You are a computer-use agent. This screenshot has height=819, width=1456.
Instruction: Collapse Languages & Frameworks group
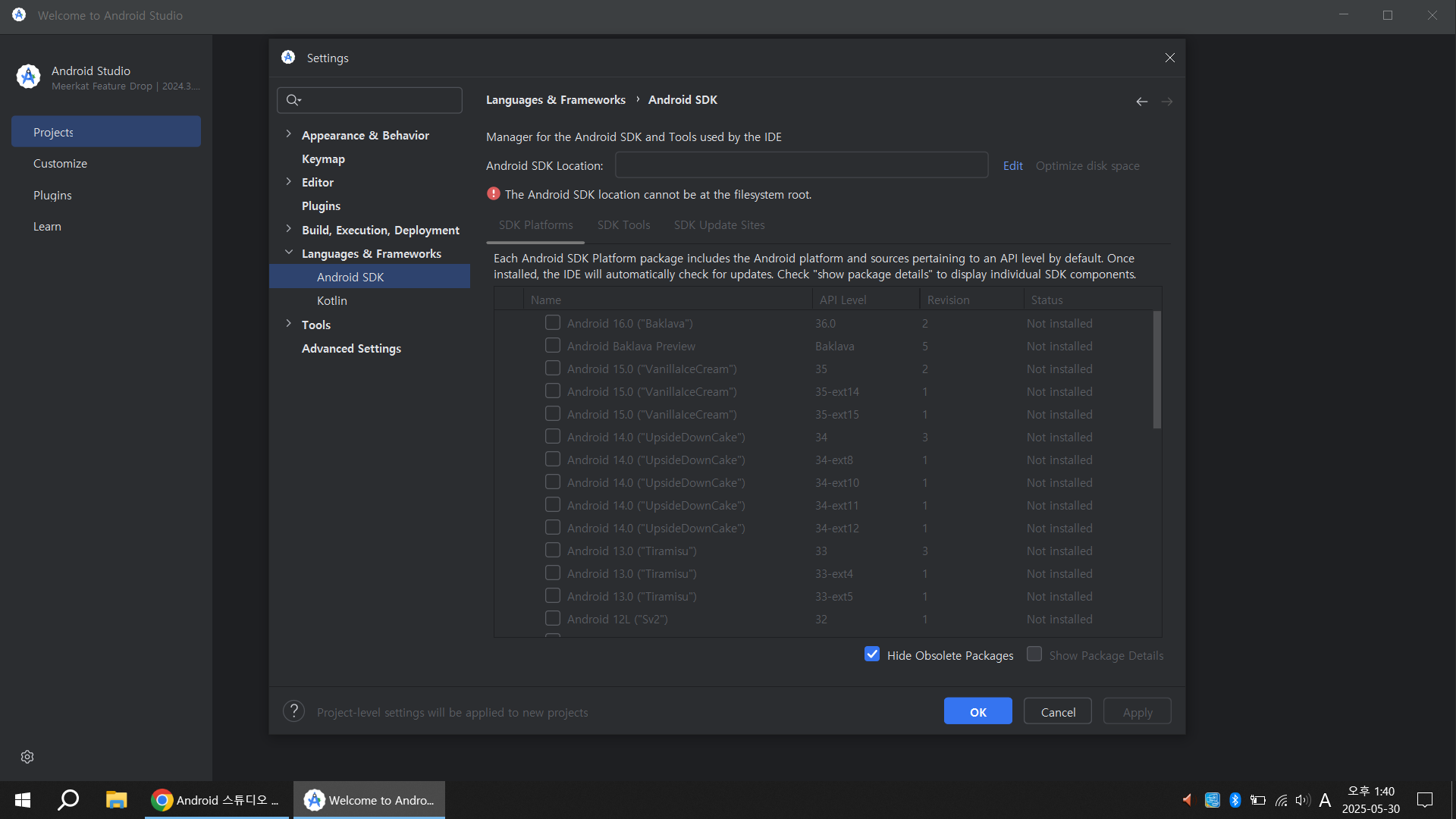[x=288, y=253]
